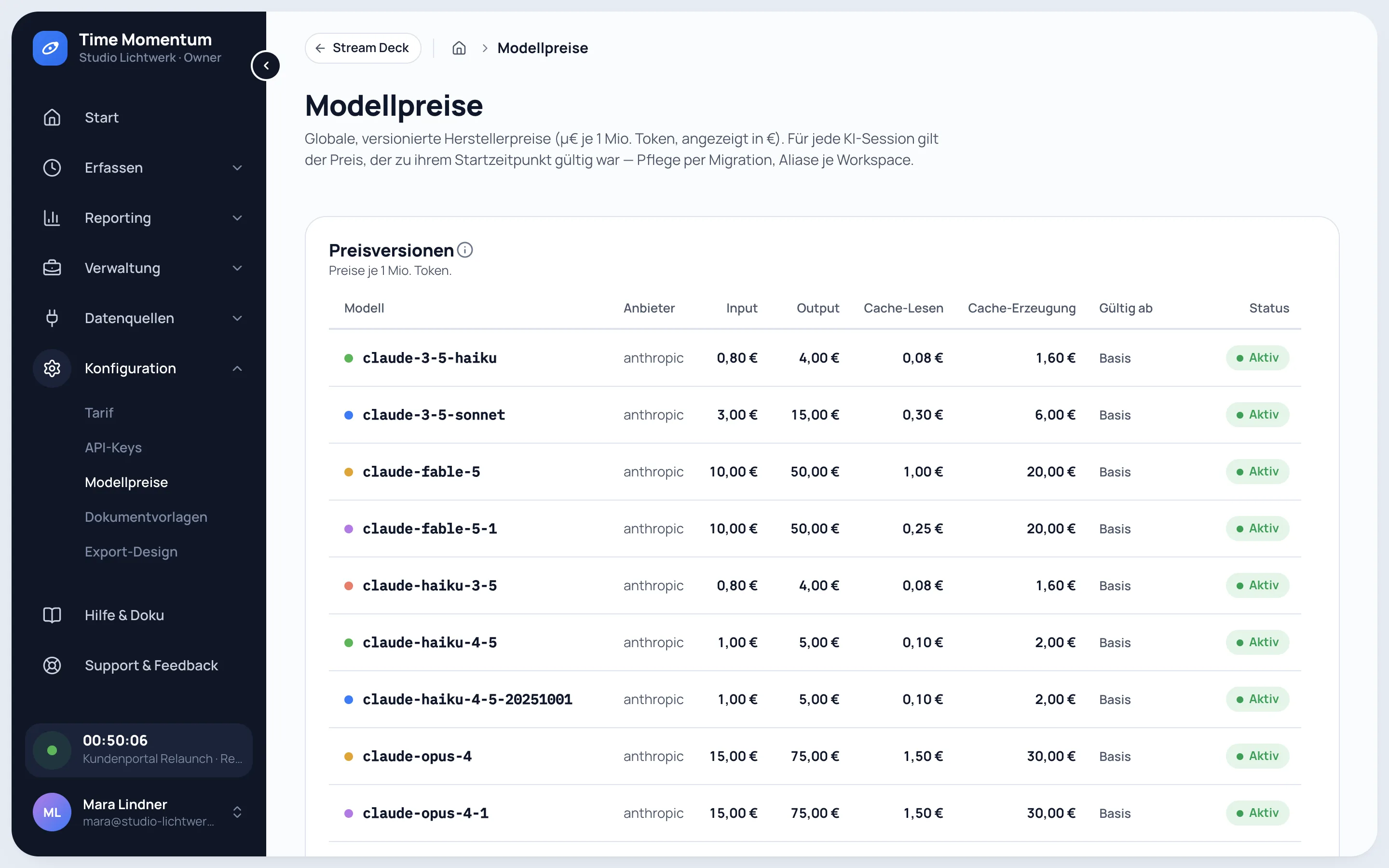The image size is (1389, 868).
Task: Click the Support & Feedback lifebuoy icon
Action: click(x=52, y=665)
